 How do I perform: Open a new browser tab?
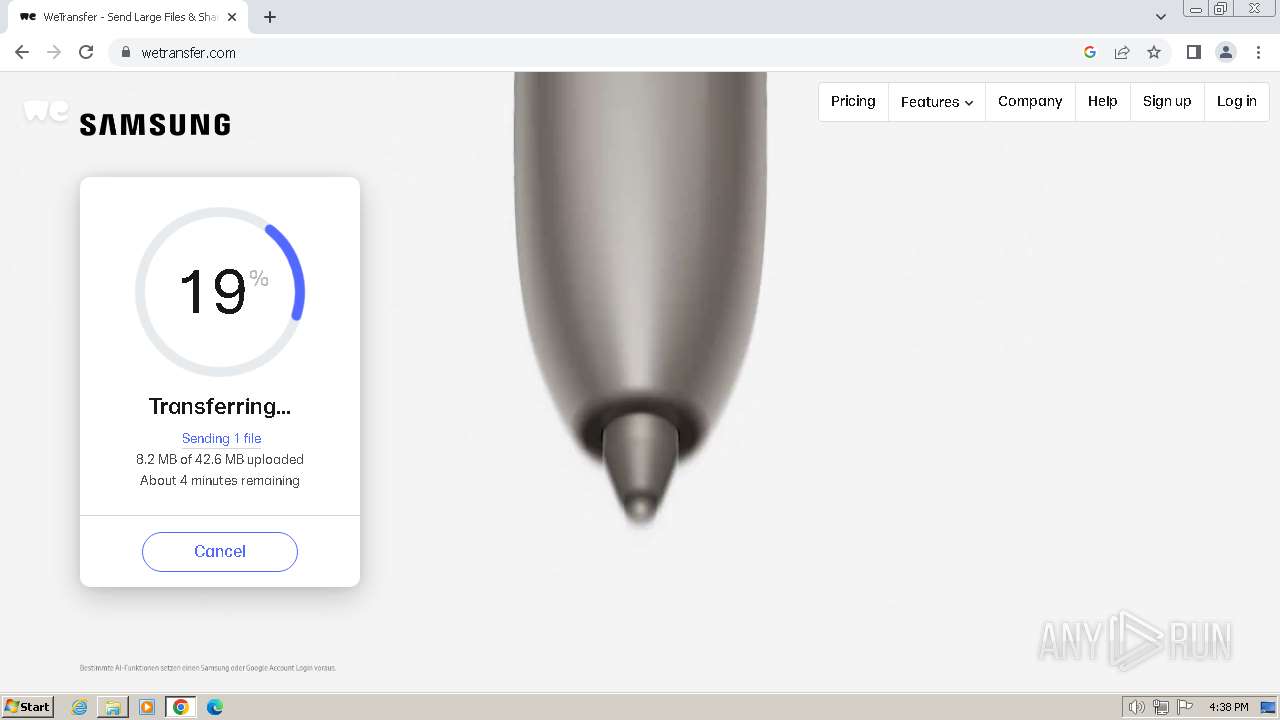tap(270, 17)
